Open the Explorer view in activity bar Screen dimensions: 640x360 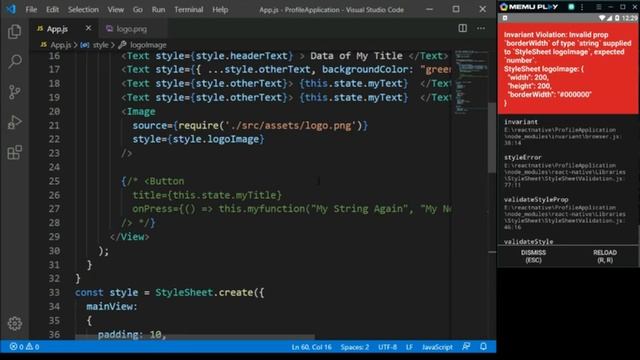coord(15,32)
